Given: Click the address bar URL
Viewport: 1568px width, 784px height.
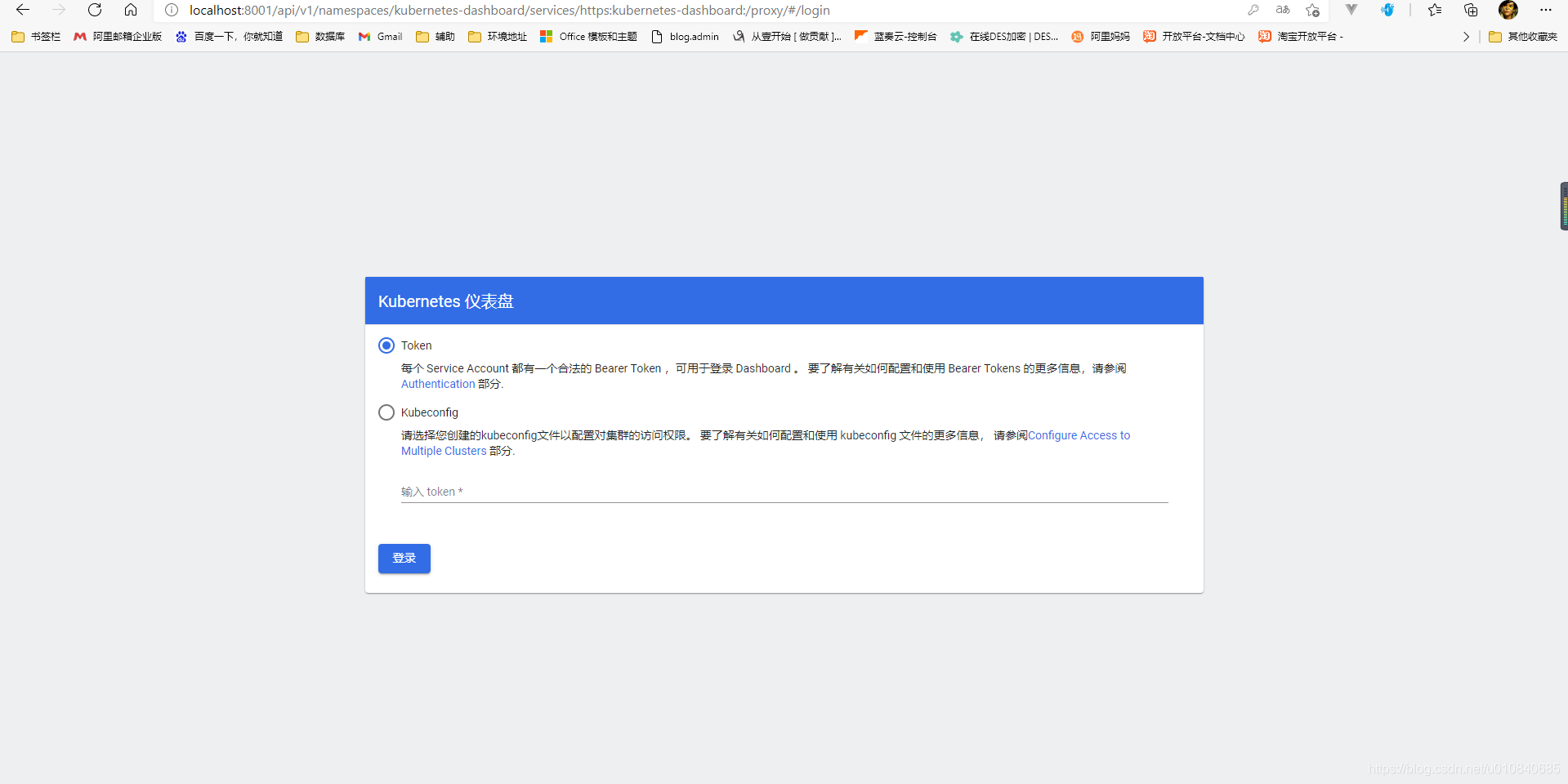Looking at the screenshot, I should (x=509, y=10).
